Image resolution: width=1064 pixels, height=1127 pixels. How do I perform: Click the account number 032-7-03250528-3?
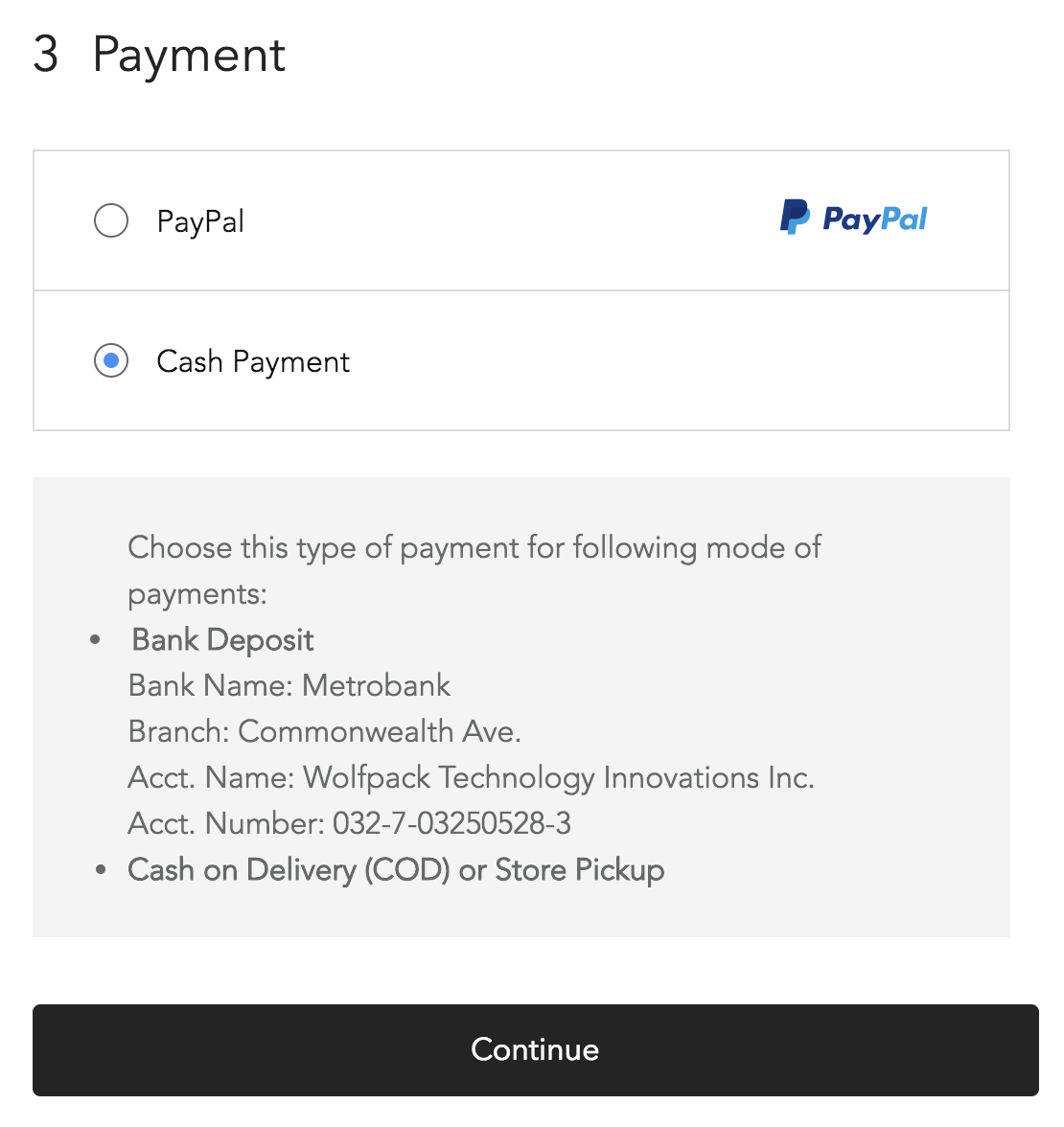451,824
